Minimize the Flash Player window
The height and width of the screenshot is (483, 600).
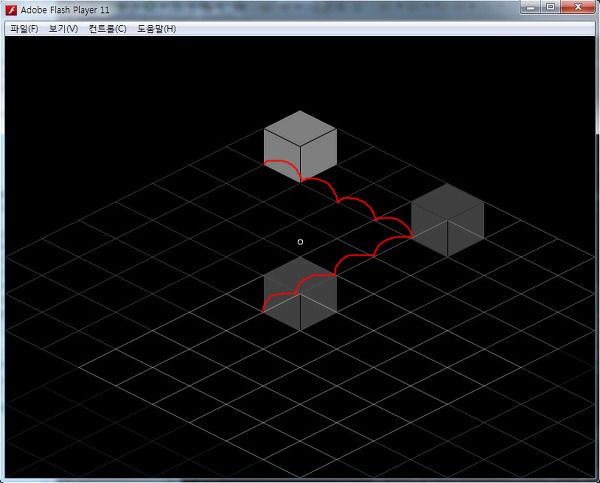pos(530,7)
